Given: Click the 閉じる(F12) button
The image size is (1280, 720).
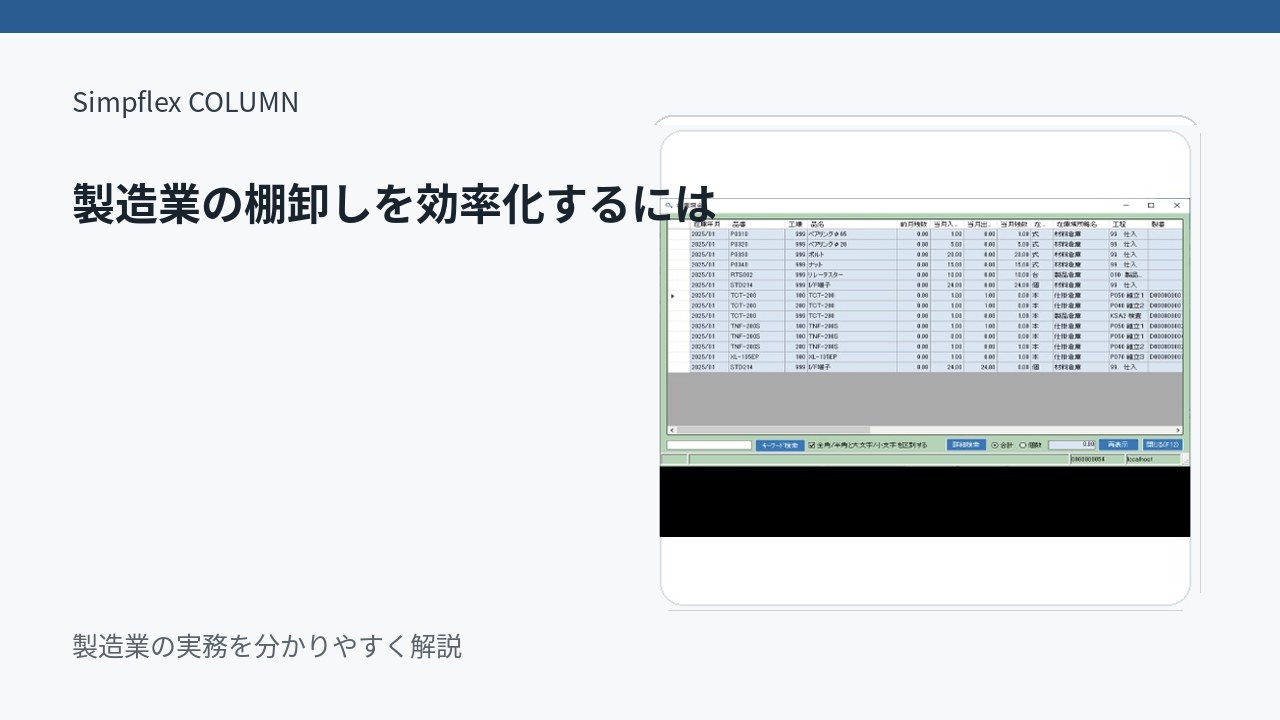Looking at the screenshot, I should (1162, 445).
